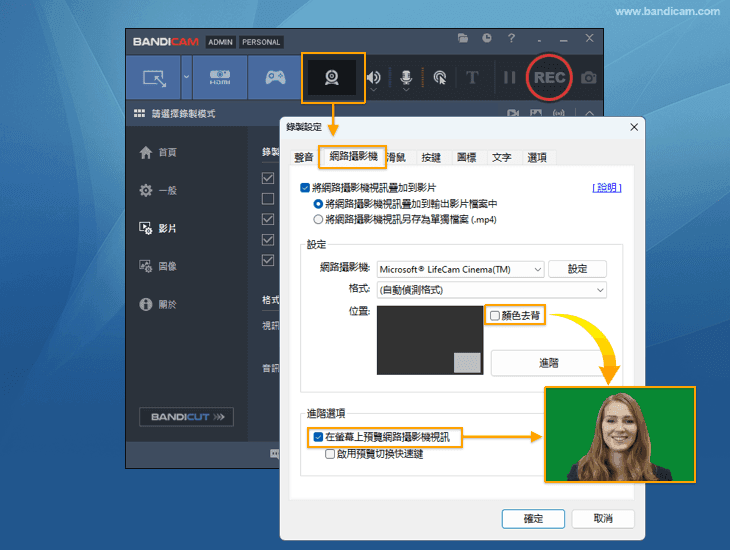Select overlay webcam into output file radio
The width and height of the screenshot is (730, 550).
318,204
